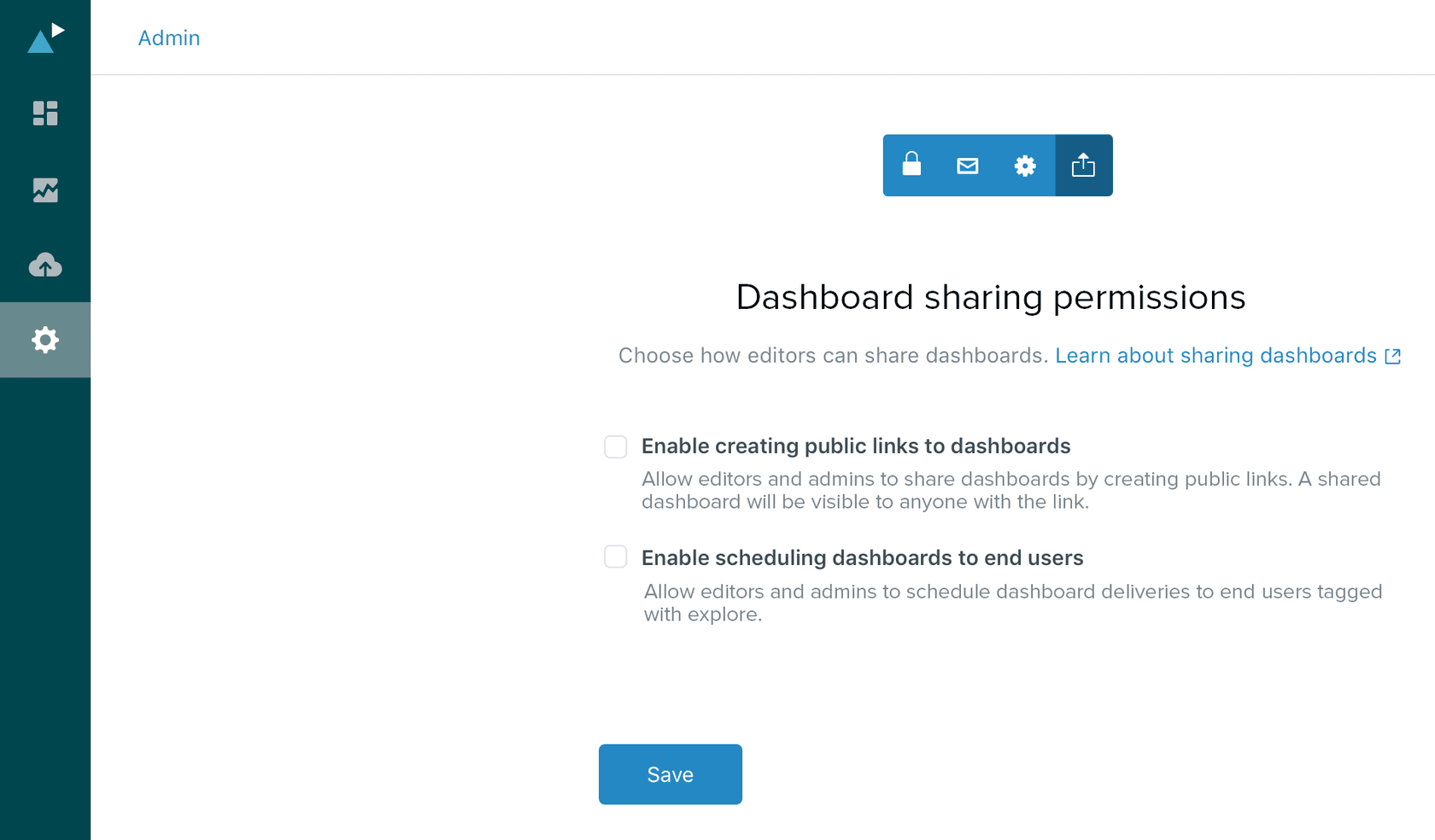This screenshot has height=840, width=1435.
Task: Open the analytics charts section in the sidebar
Action: 44,190
